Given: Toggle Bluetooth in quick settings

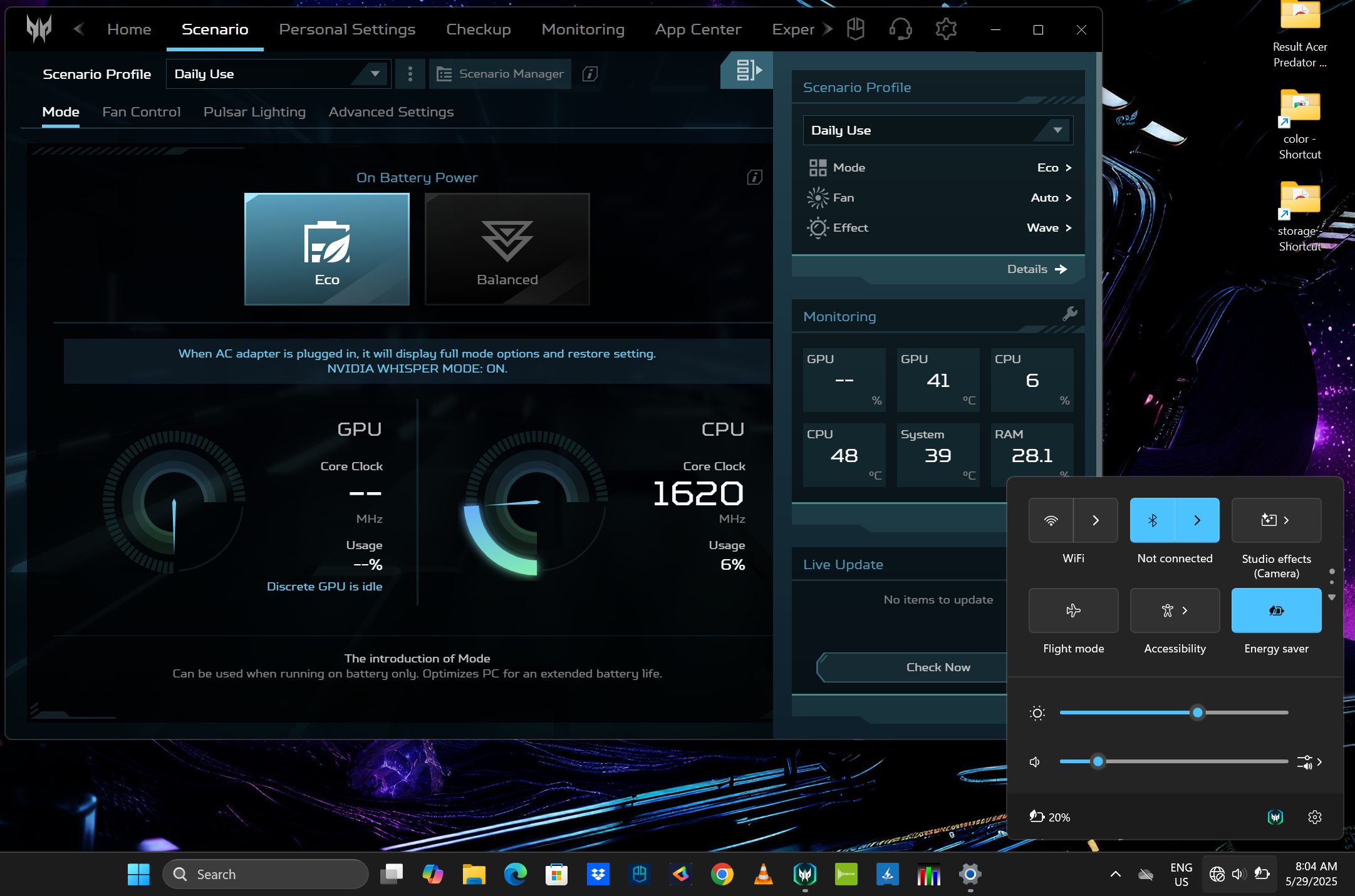Looking at the screenshot, I should pyautogui.click(x=1153, y=520).
